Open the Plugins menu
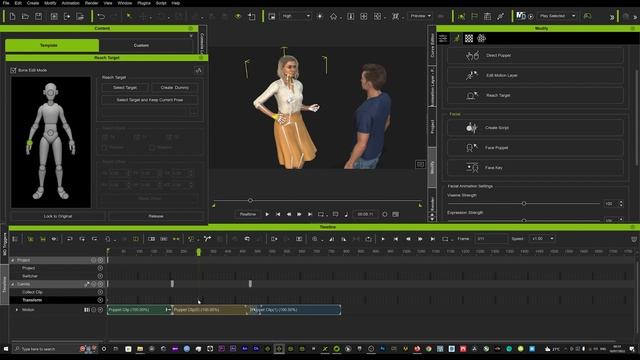 144,3
